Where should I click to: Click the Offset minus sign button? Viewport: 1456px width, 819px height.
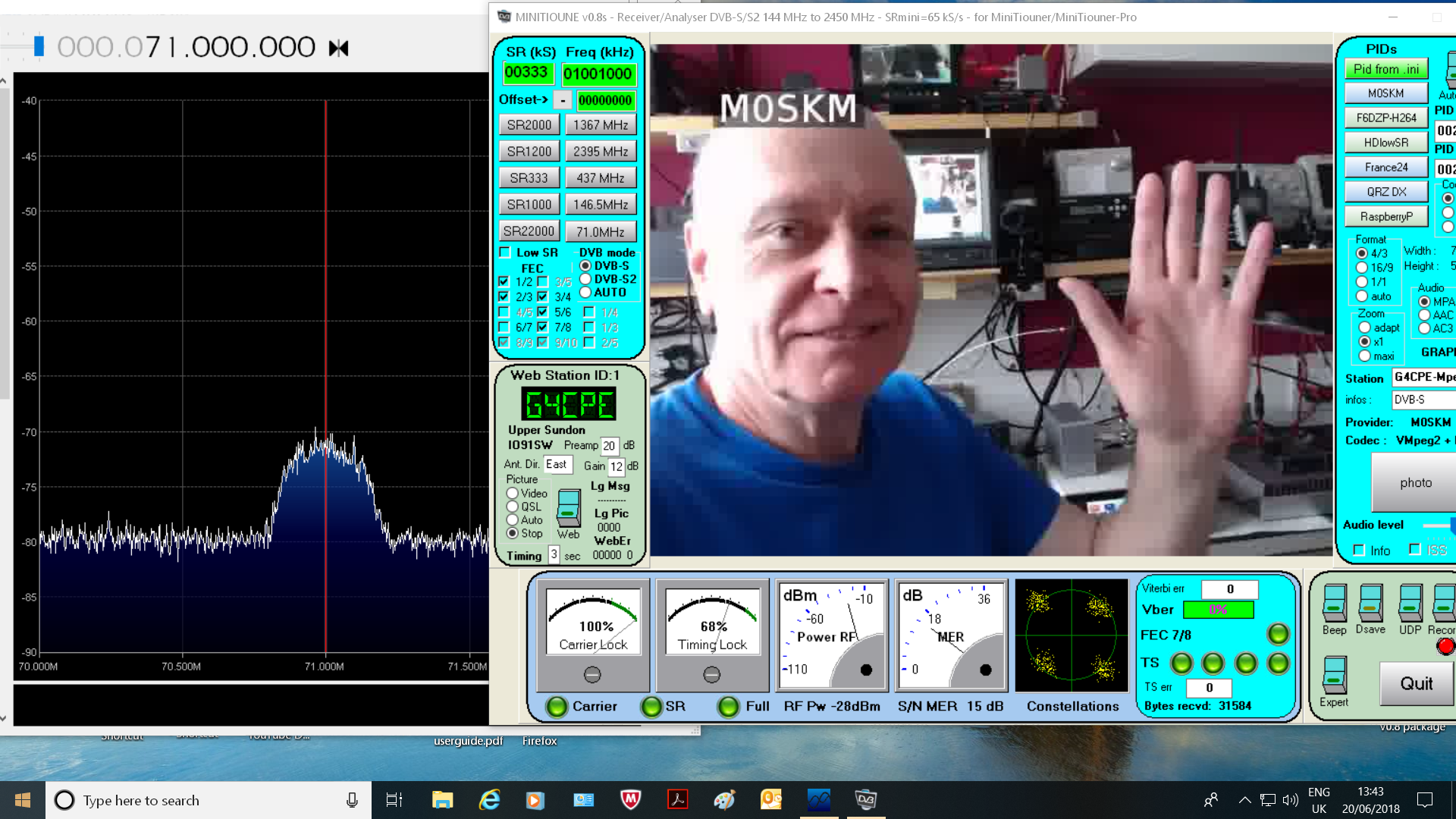coord(563,100)
